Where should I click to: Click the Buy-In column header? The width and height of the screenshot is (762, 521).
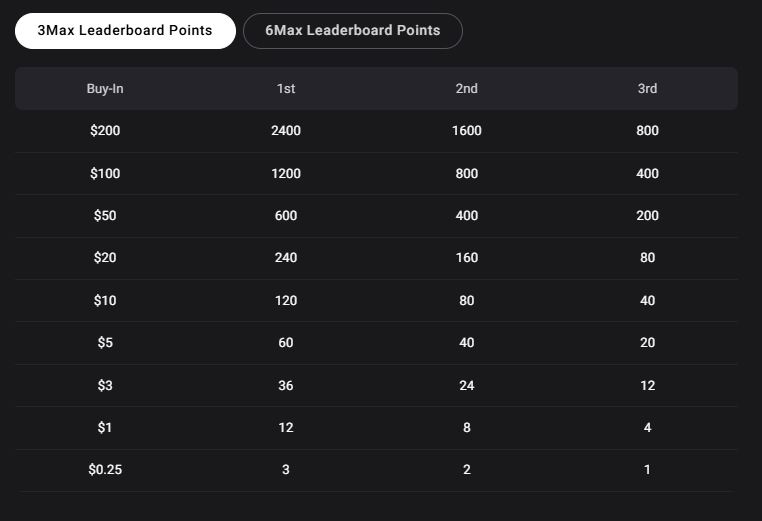105,88
